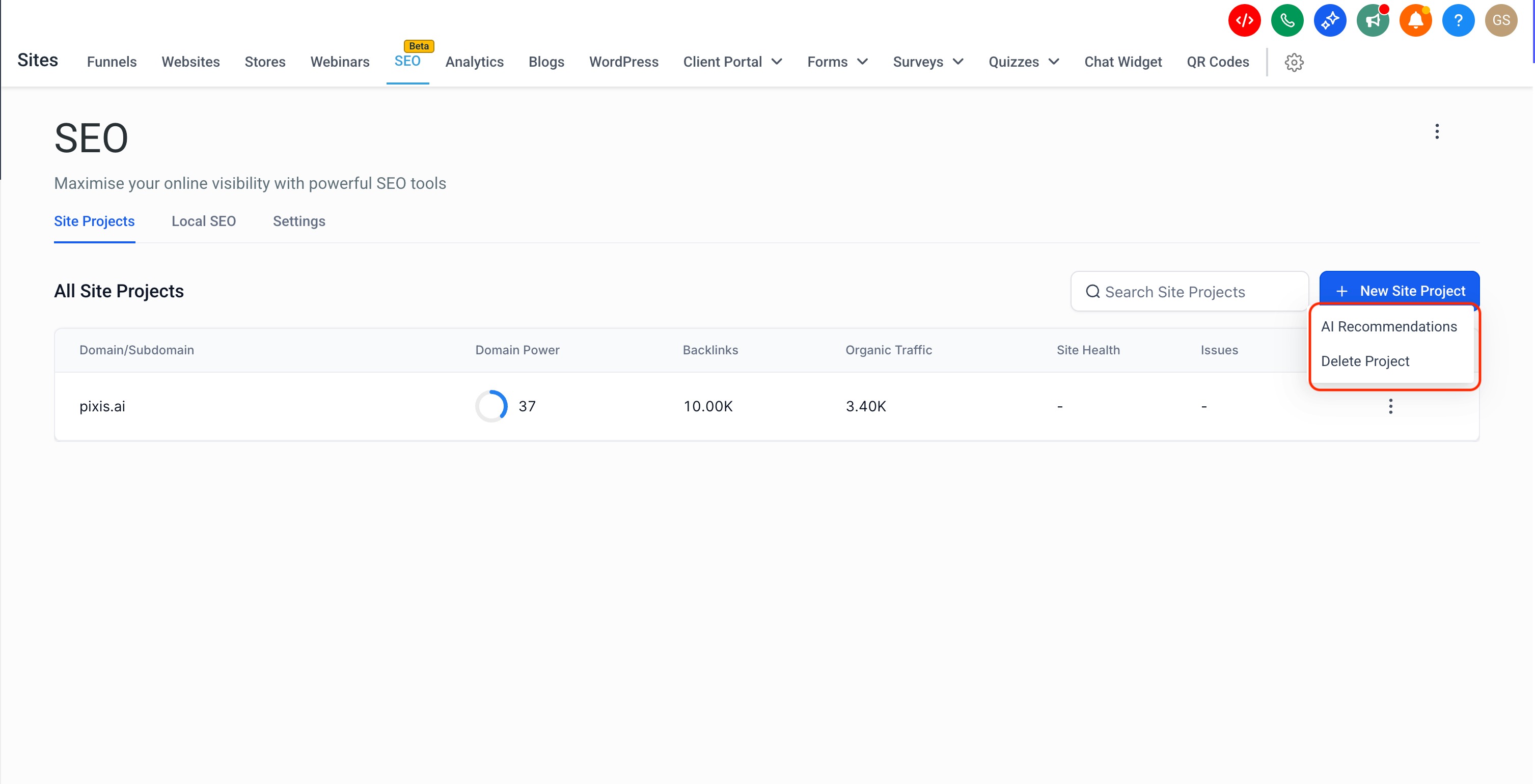1535x784 pixels.
Task: Open the red developer code icon
Action: pyautogui.click(x=1244, y=20)
